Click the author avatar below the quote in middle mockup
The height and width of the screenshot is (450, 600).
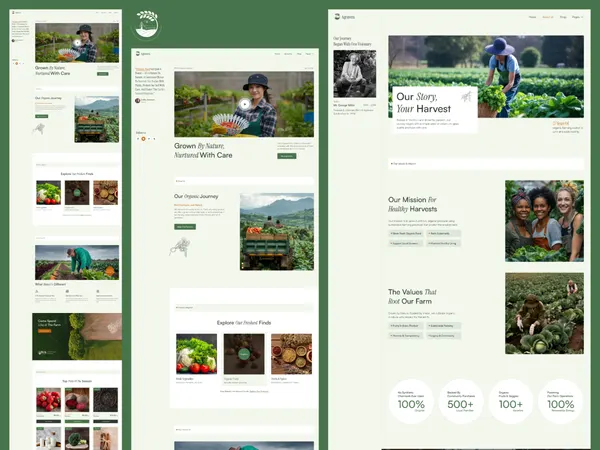coord(138,101)
